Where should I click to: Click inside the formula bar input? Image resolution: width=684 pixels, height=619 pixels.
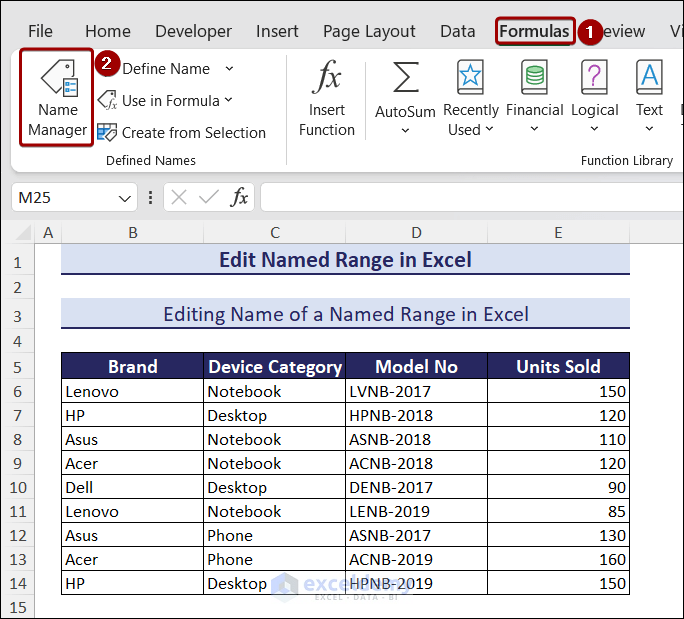470,198
